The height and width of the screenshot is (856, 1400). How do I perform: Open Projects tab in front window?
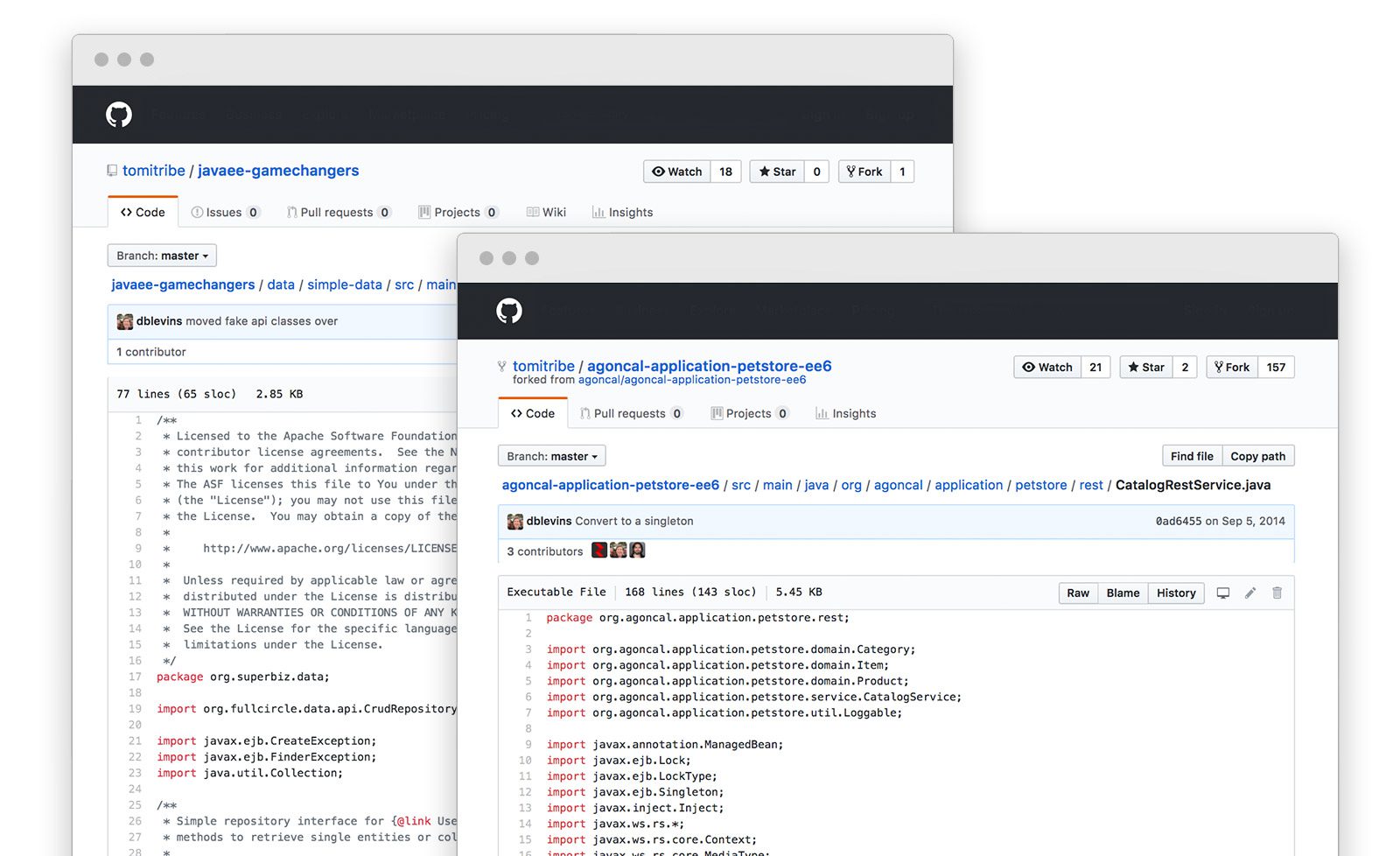pos(749,413)
